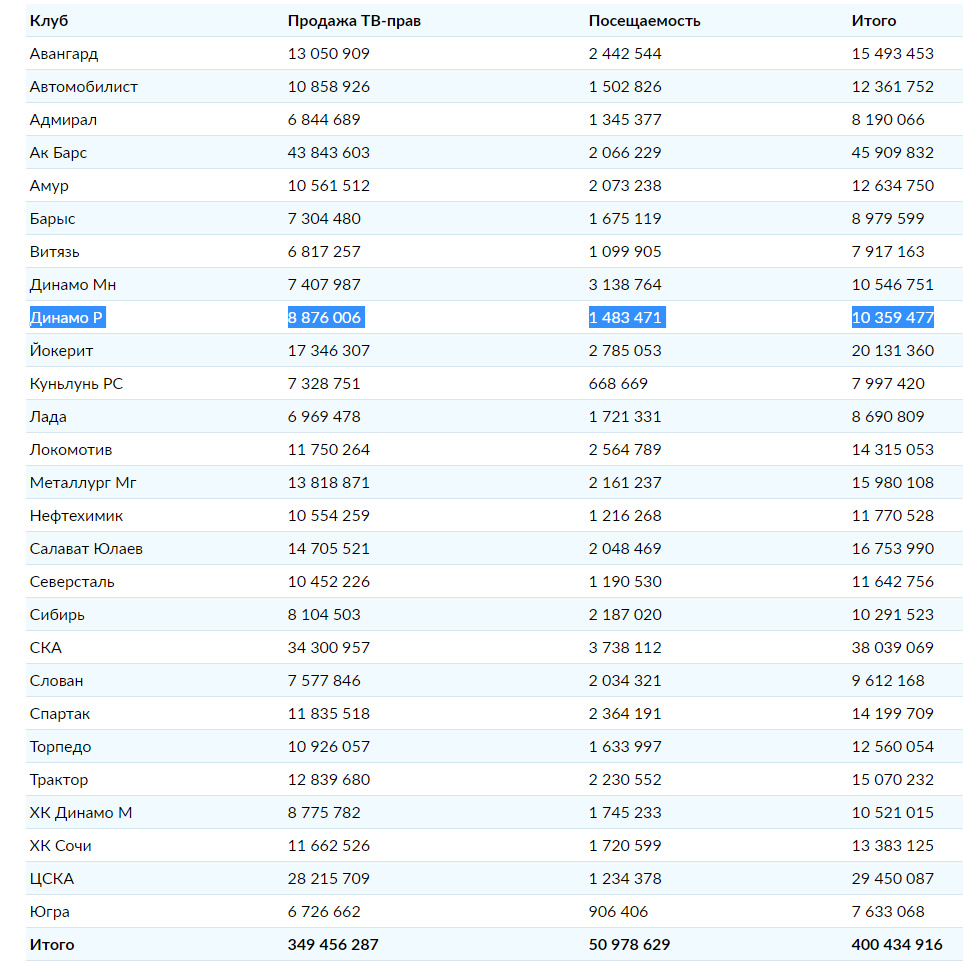Click highlighted value 8 876 006
Screen dimensions: 963x963
point(326,318)
